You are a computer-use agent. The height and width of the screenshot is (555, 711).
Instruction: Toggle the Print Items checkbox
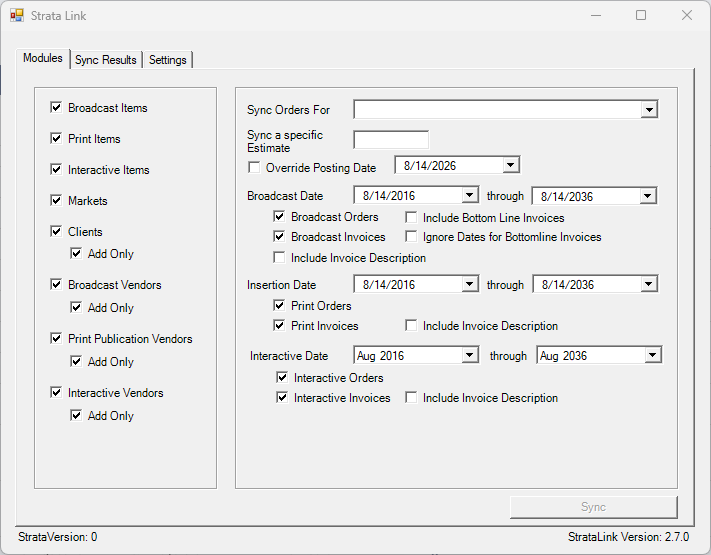click(56, 138)
